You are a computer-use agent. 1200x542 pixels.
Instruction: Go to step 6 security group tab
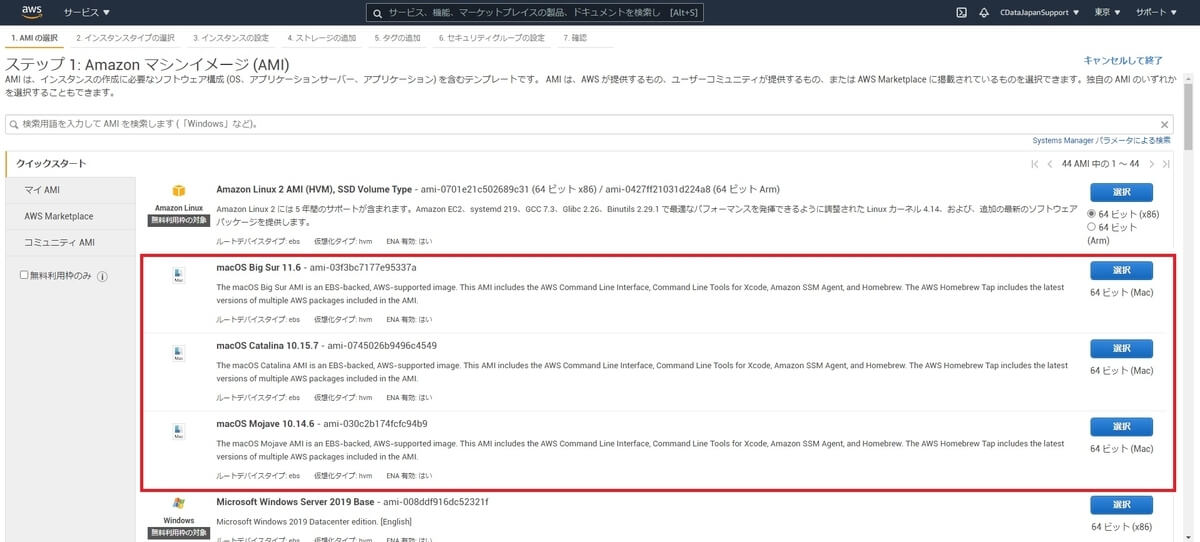click(491, 38)
